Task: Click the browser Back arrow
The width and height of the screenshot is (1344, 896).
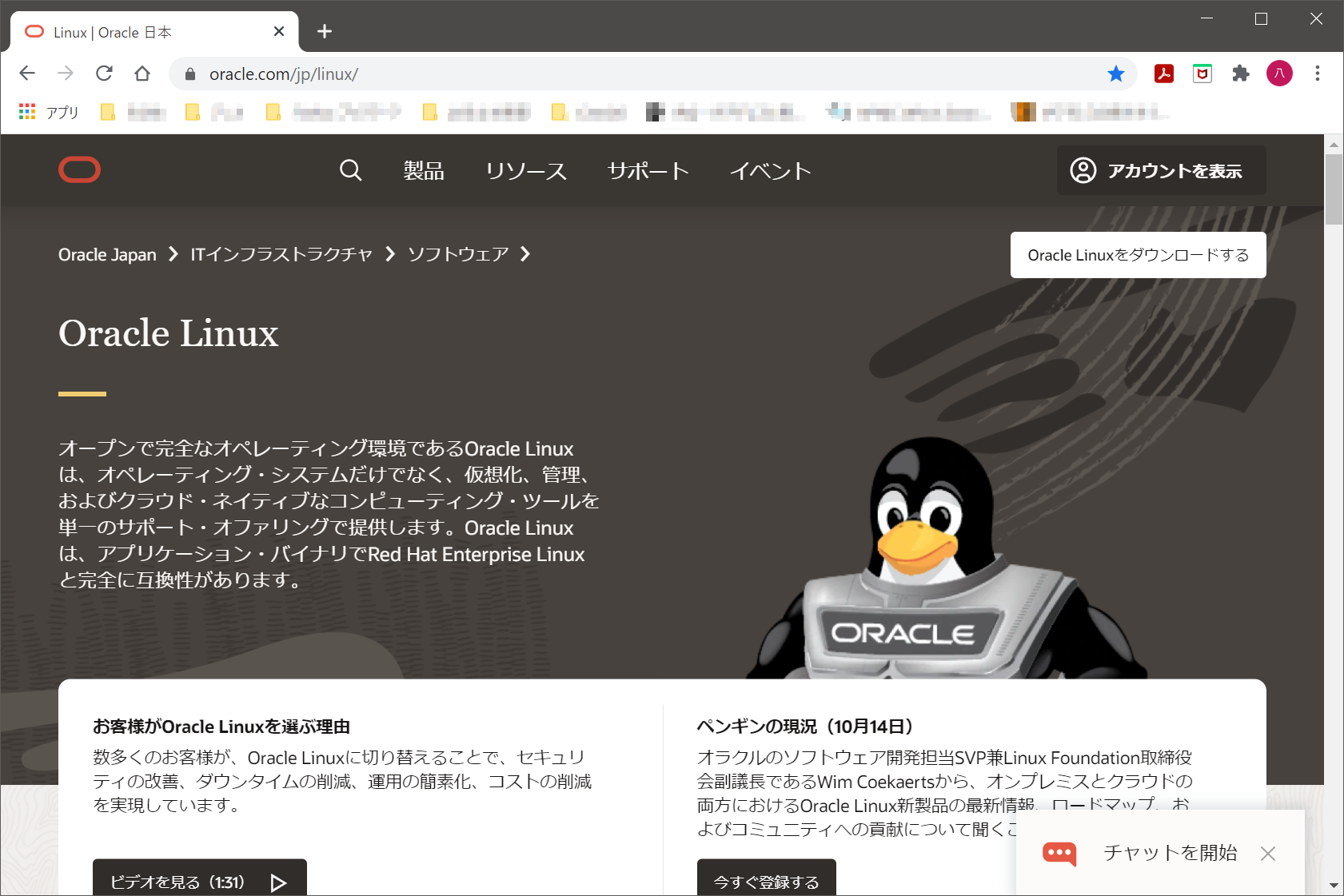Action: 27,74
